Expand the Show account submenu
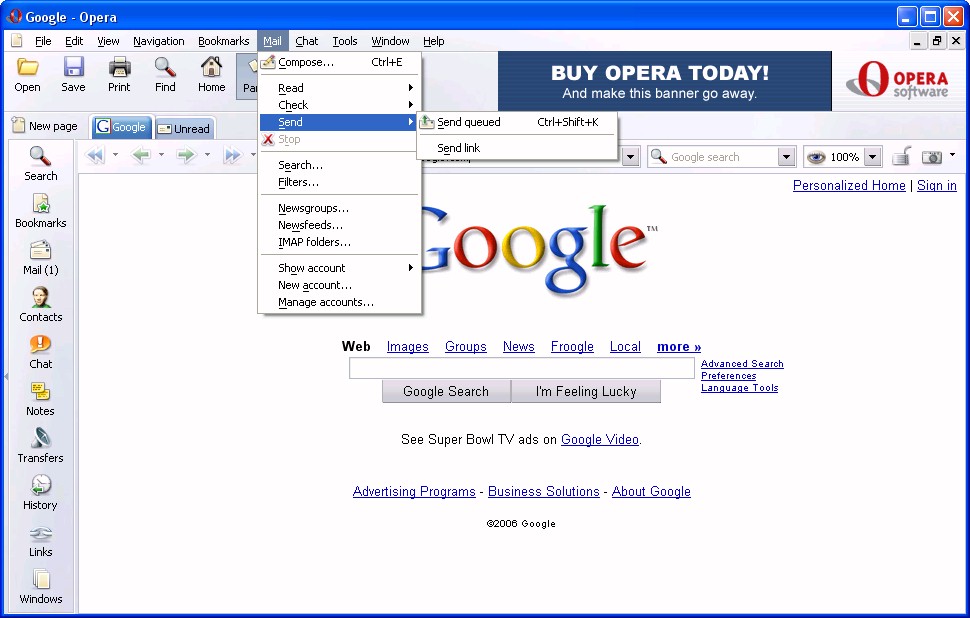 [x=340, y=268]
